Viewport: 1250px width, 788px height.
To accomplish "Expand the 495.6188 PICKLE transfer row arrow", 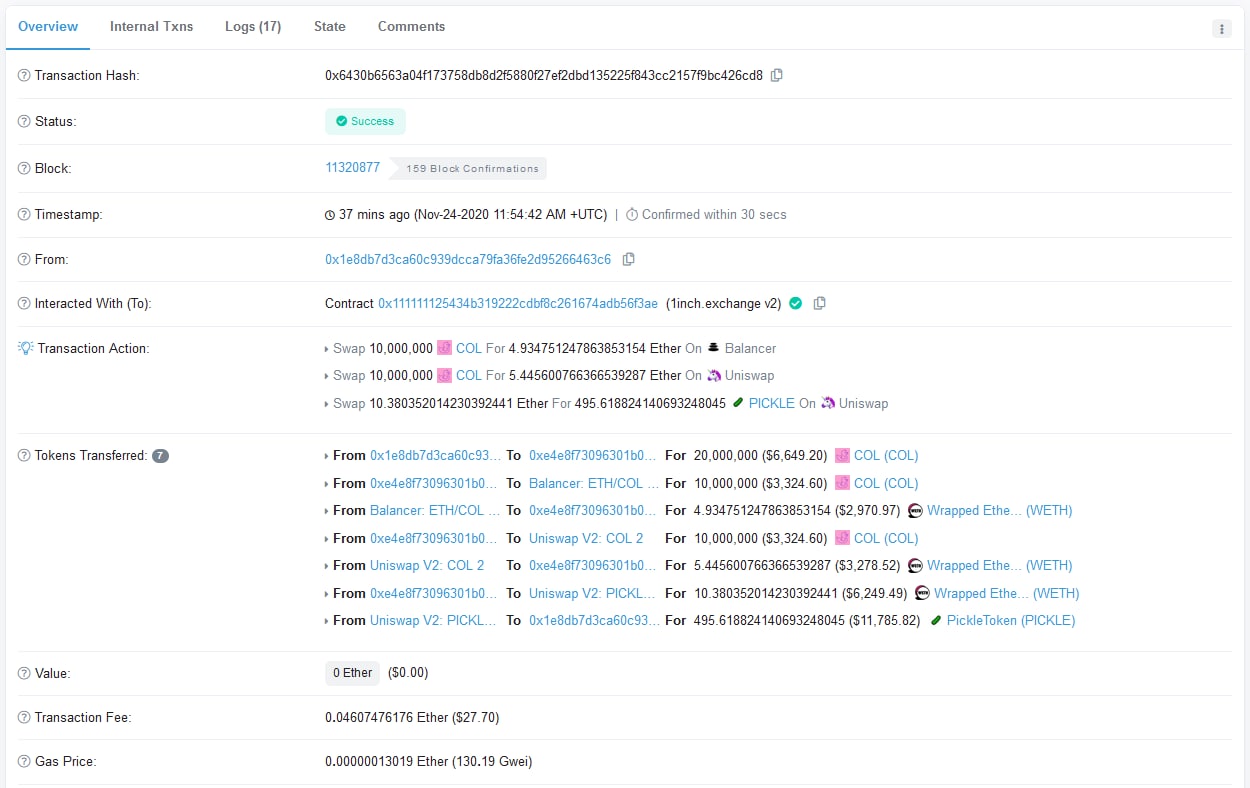I will click(327, 621).
